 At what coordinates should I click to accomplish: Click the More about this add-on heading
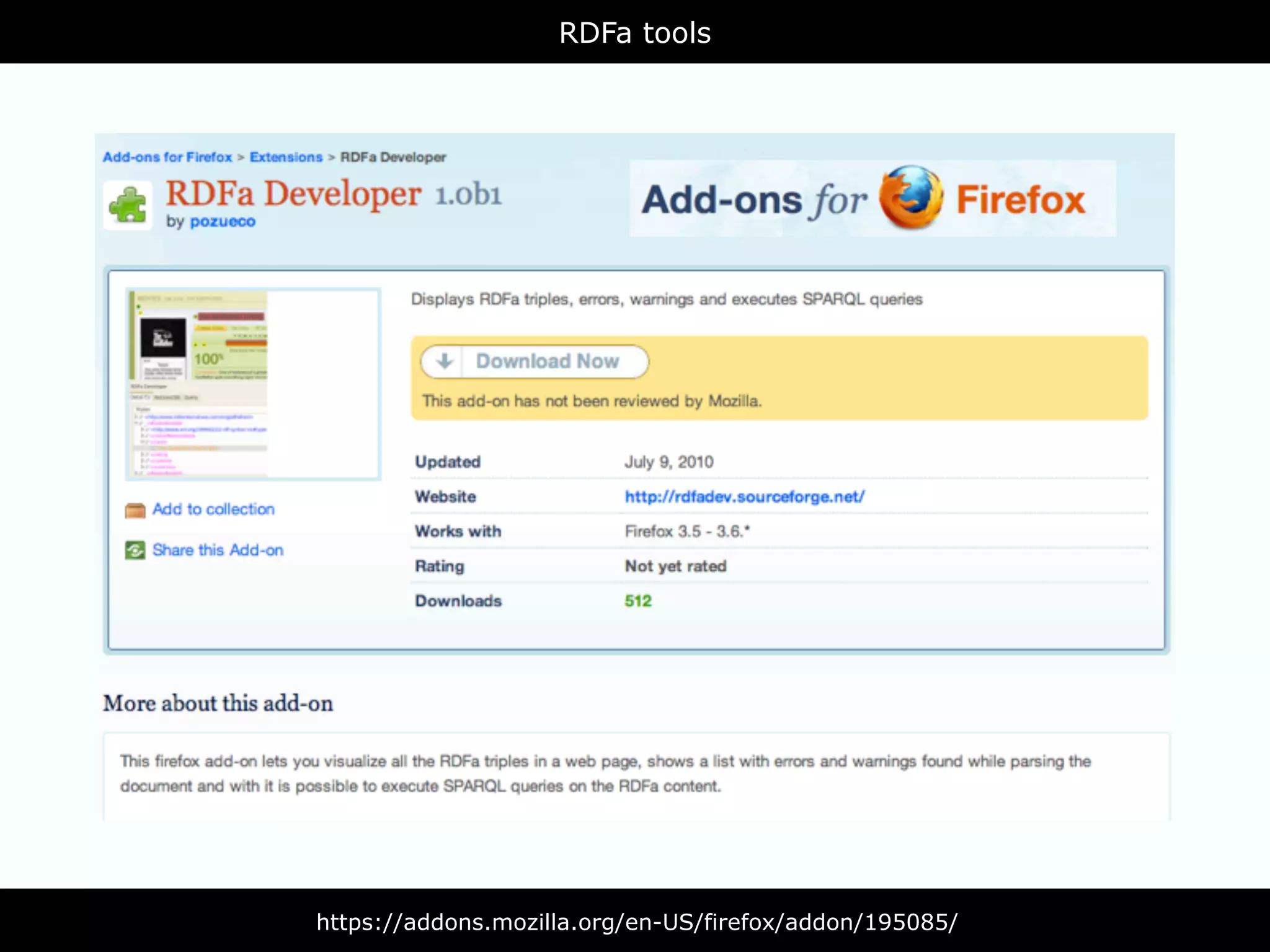218,703
